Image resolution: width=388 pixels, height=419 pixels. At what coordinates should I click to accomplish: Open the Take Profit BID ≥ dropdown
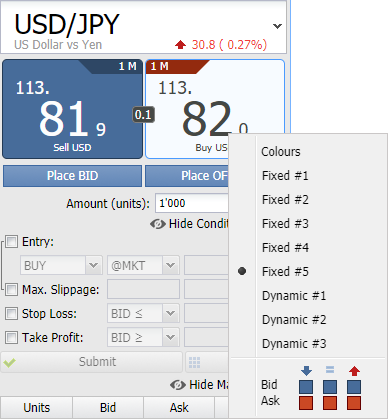[143, 337]
